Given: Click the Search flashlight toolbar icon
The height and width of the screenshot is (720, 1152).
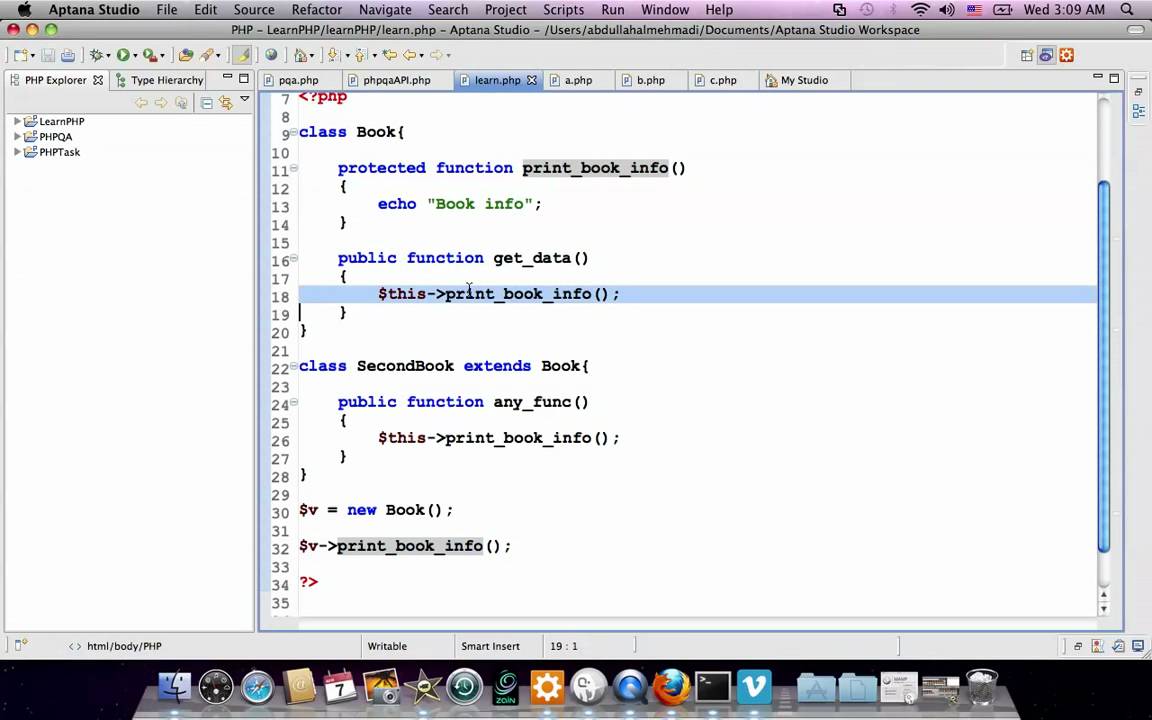Looking at the screenshot, I should [206, 55].
